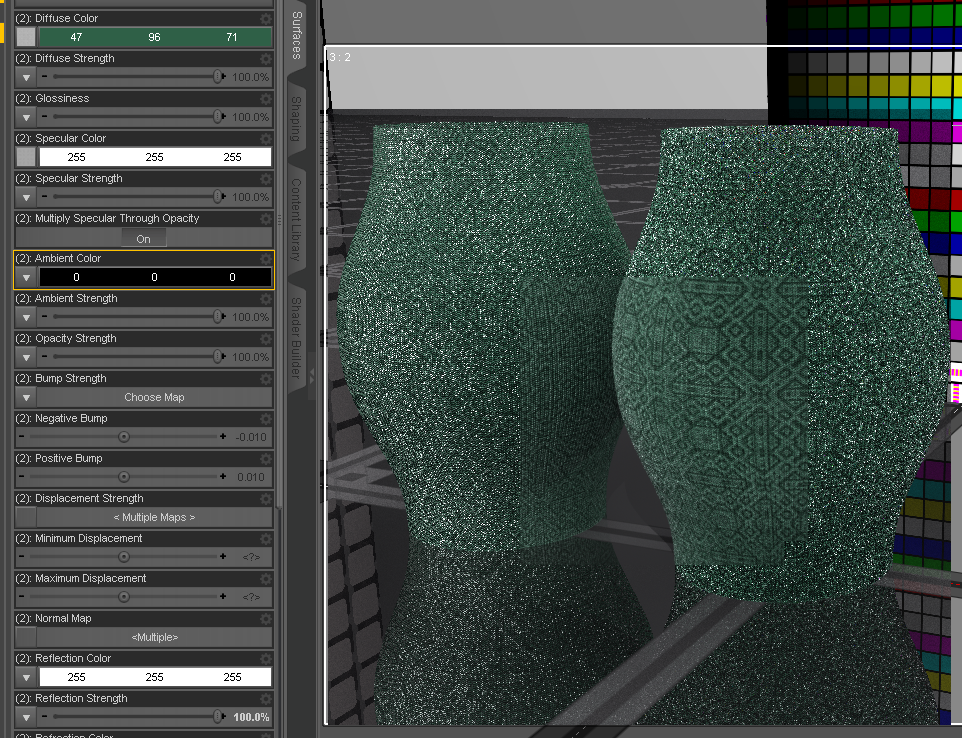Click the Positive Bump 0.010 value
Screen dimensions: 962x738
tap(251, 477)
